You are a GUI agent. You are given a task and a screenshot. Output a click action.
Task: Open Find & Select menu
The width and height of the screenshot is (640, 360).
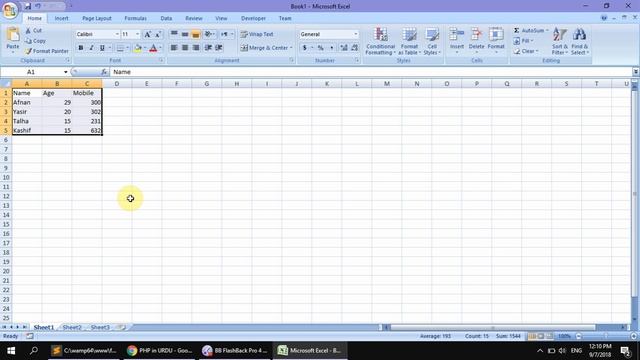[x=580, y=41]
